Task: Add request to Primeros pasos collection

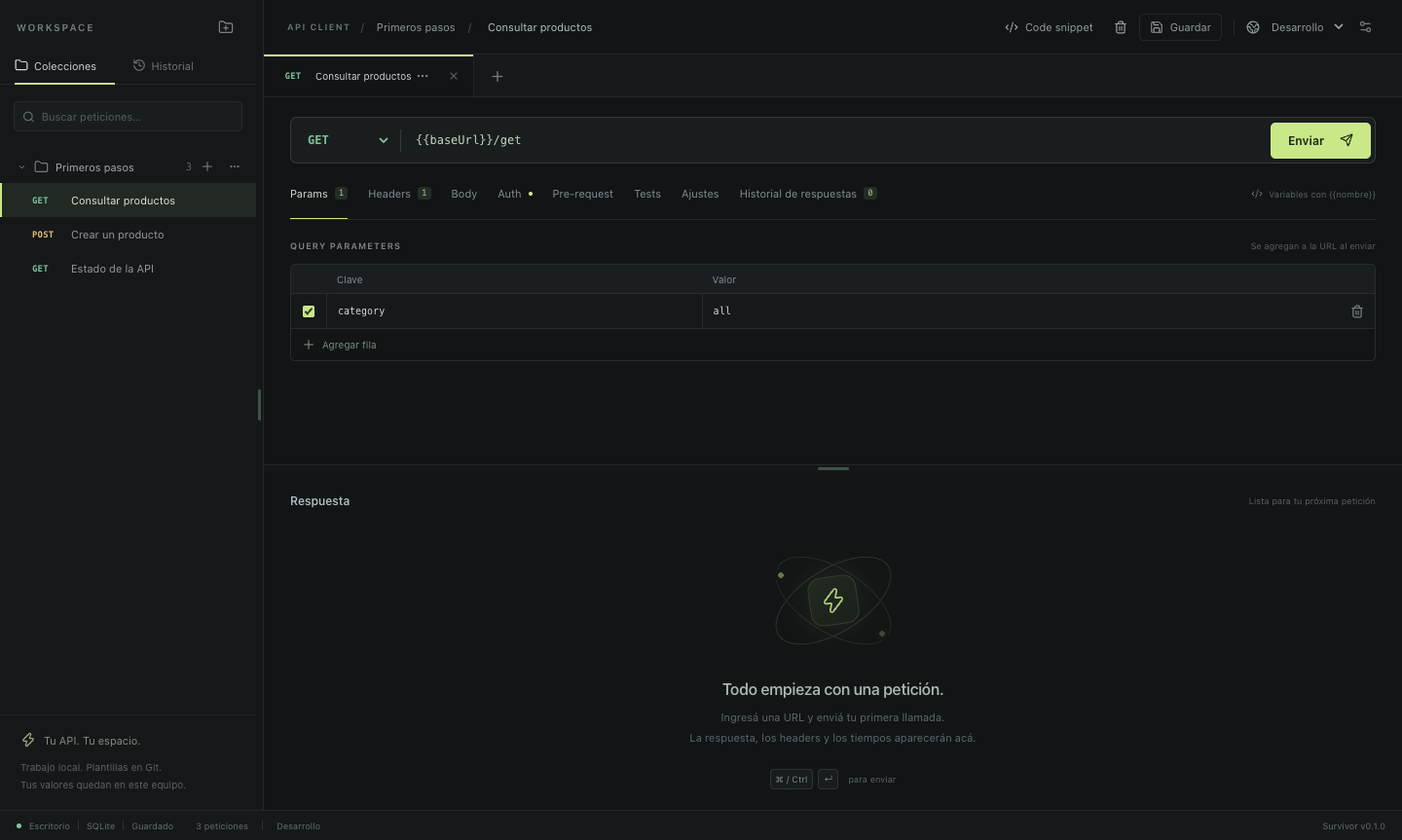Action: pyautogui.click(x=207, y=166)
